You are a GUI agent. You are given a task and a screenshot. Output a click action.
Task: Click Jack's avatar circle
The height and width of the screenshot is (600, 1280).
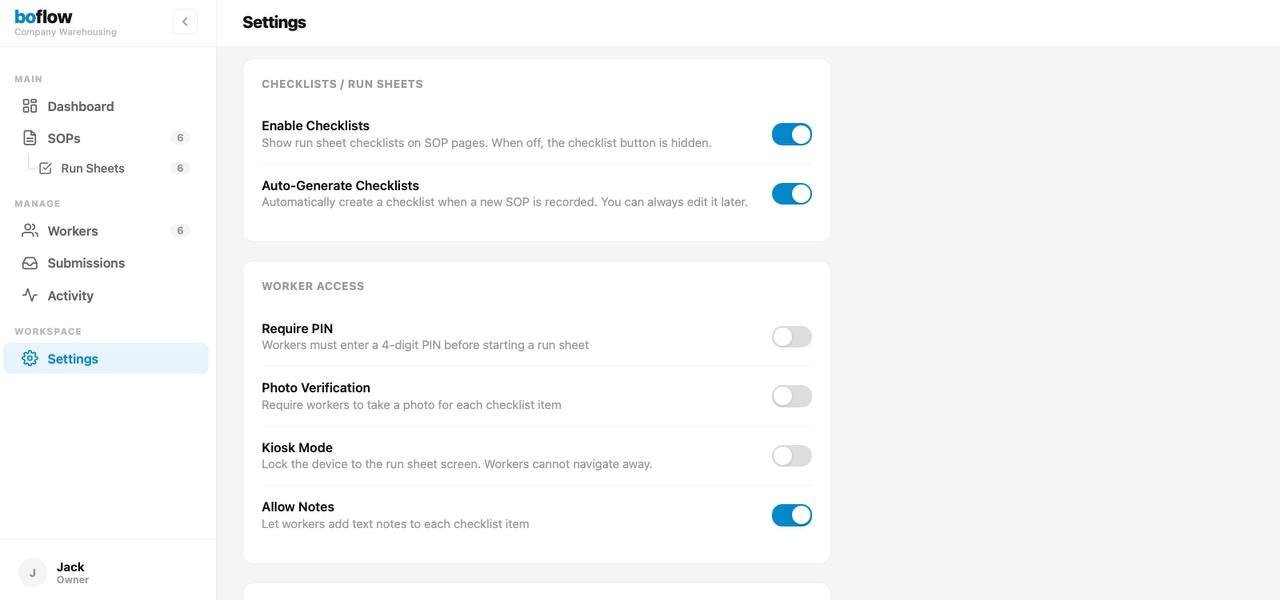(31, 572)
